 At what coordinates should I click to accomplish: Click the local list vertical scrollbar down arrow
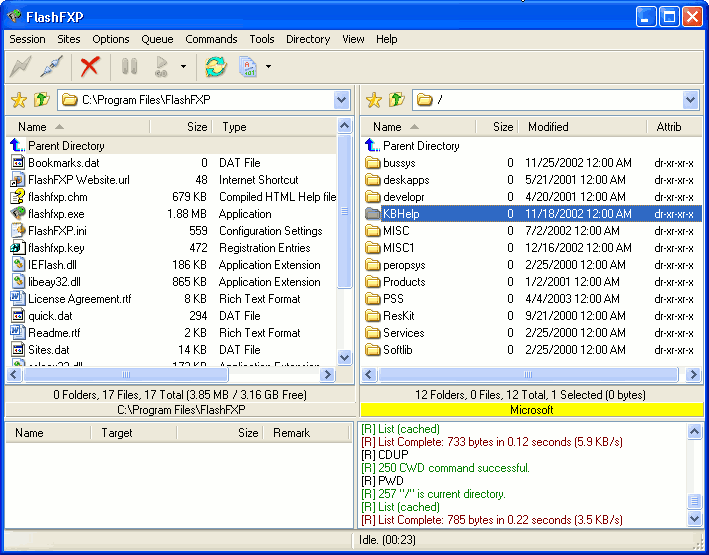click(x=345, y=357)
